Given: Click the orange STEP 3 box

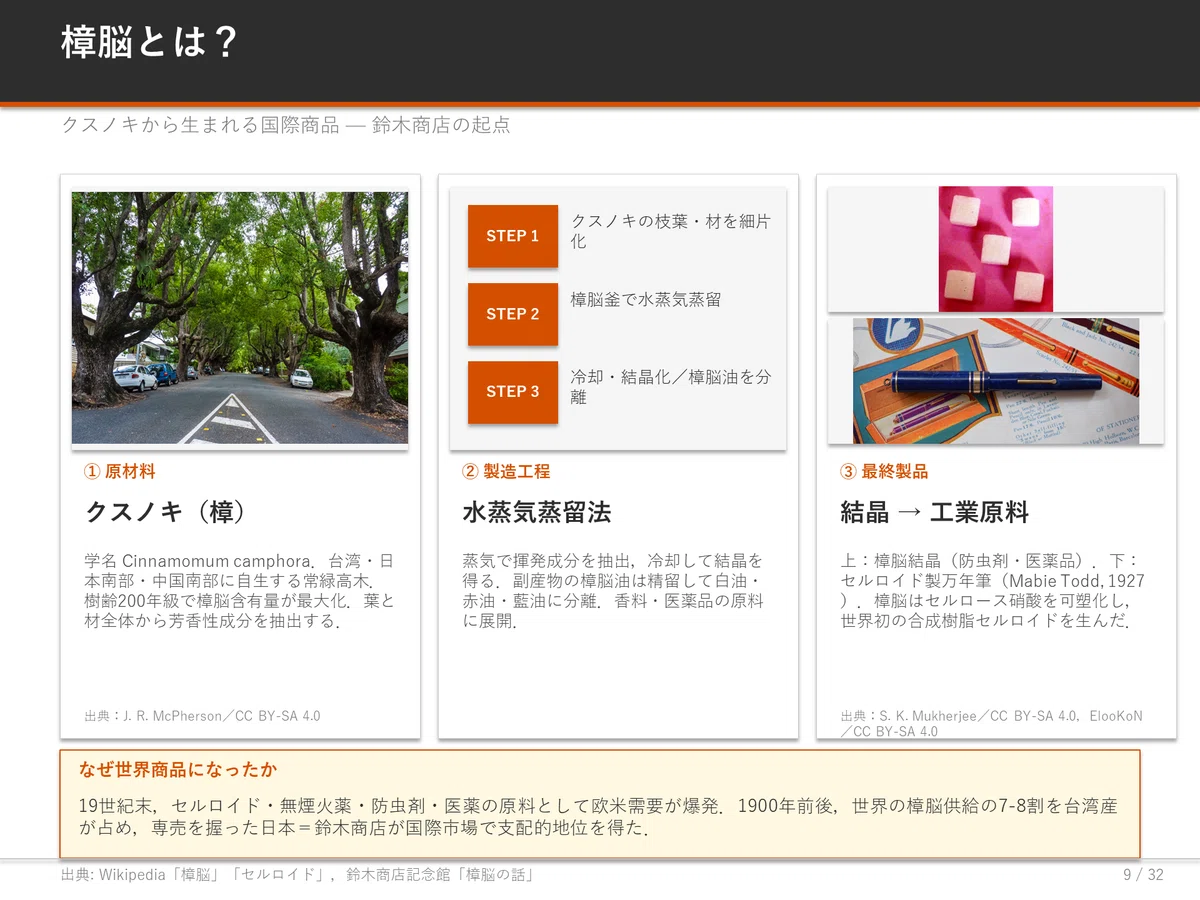Looking at the screenshot, I should 513,392.
